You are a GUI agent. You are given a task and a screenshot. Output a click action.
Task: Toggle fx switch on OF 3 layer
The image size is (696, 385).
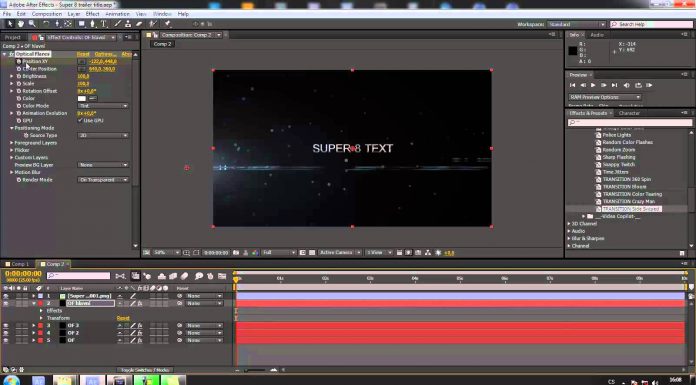[x=140, y=325]
